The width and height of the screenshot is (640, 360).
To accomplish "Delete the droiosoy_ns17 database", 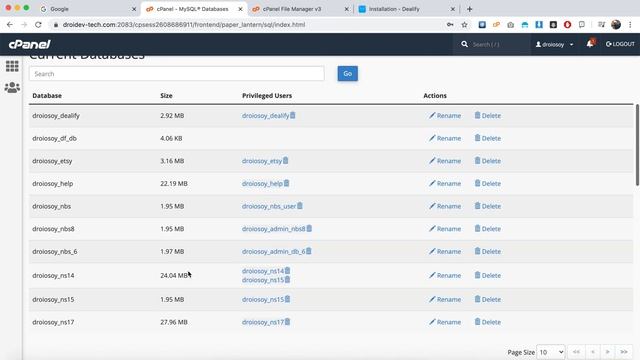I will pos(487,322).
